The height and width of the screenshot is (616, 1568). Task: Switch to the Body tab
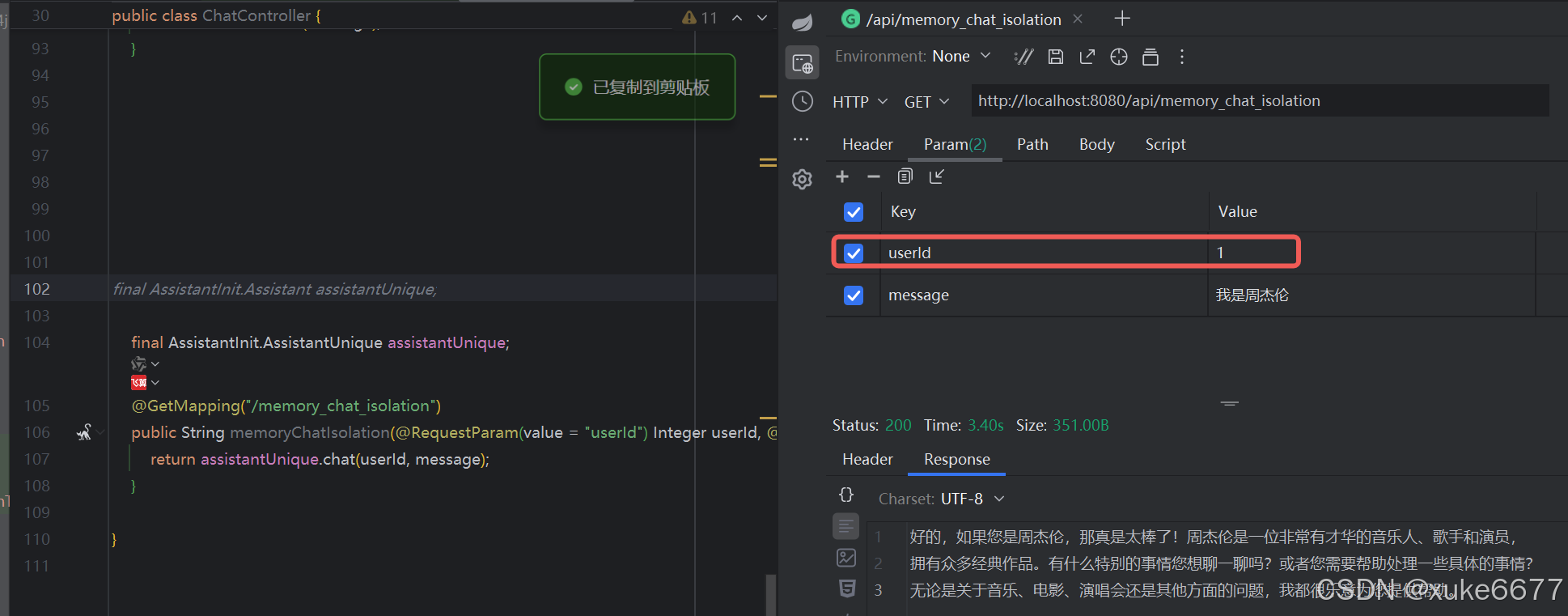coord(1096,144)
